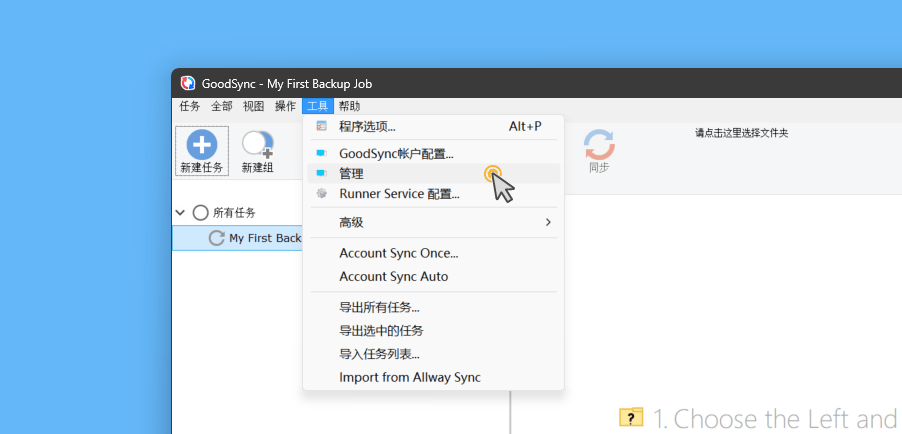
Task: Toggle the circle checkbox next to 所有任务
Action: pos(201,213)
